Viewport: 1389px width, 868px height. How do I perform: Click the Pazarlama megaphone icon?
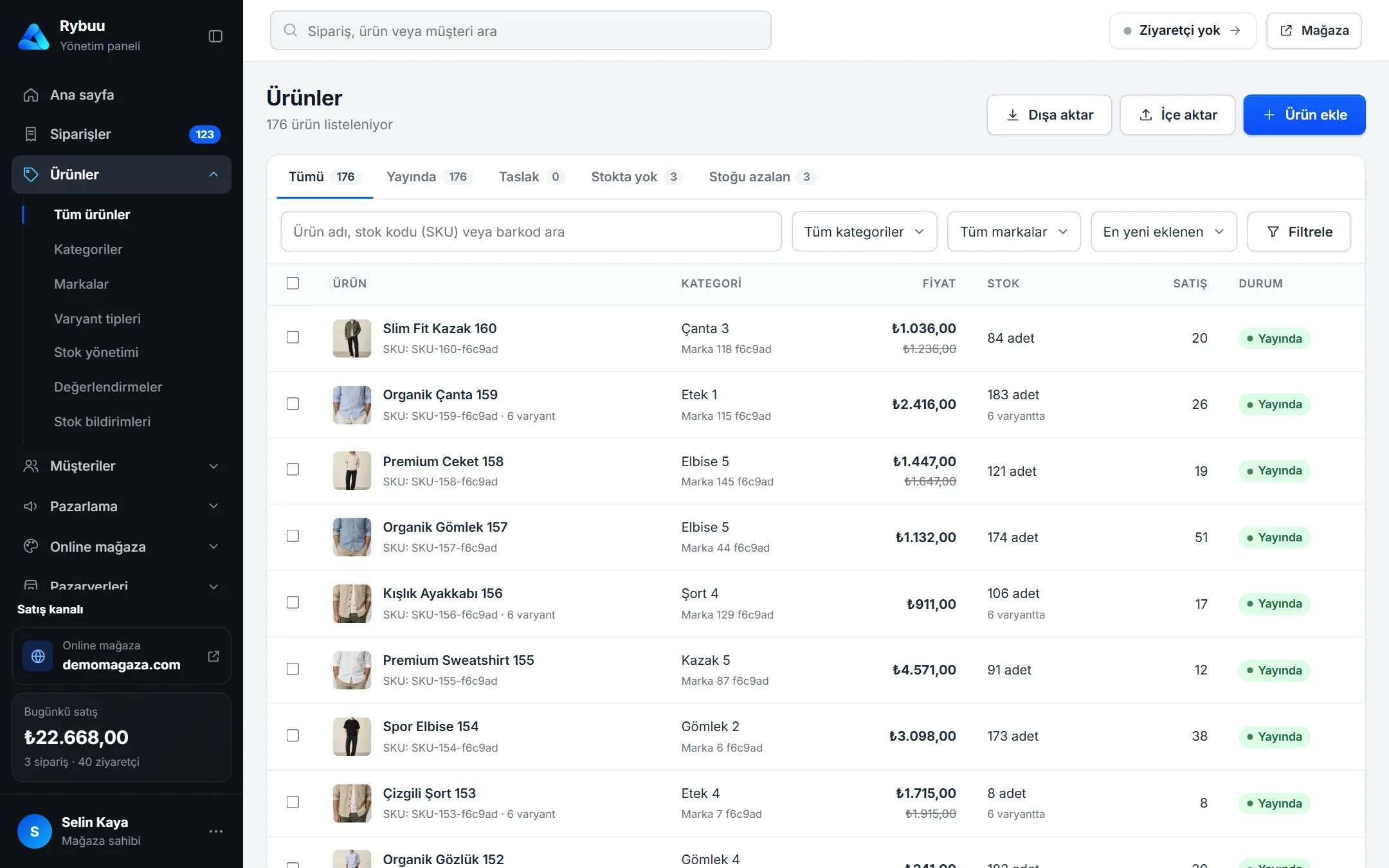click(31, 507)
